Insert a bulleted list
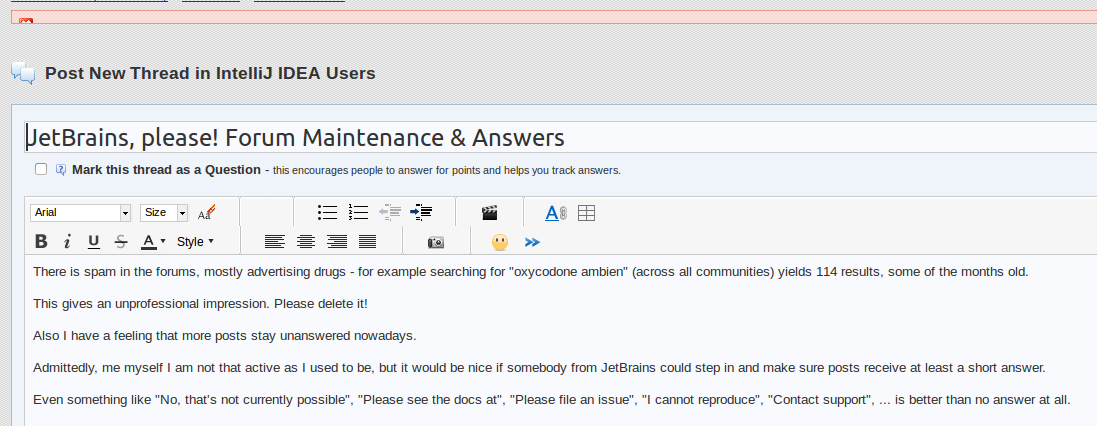Viewport: 1097px width, 426px height. click(x=327, y=213)
